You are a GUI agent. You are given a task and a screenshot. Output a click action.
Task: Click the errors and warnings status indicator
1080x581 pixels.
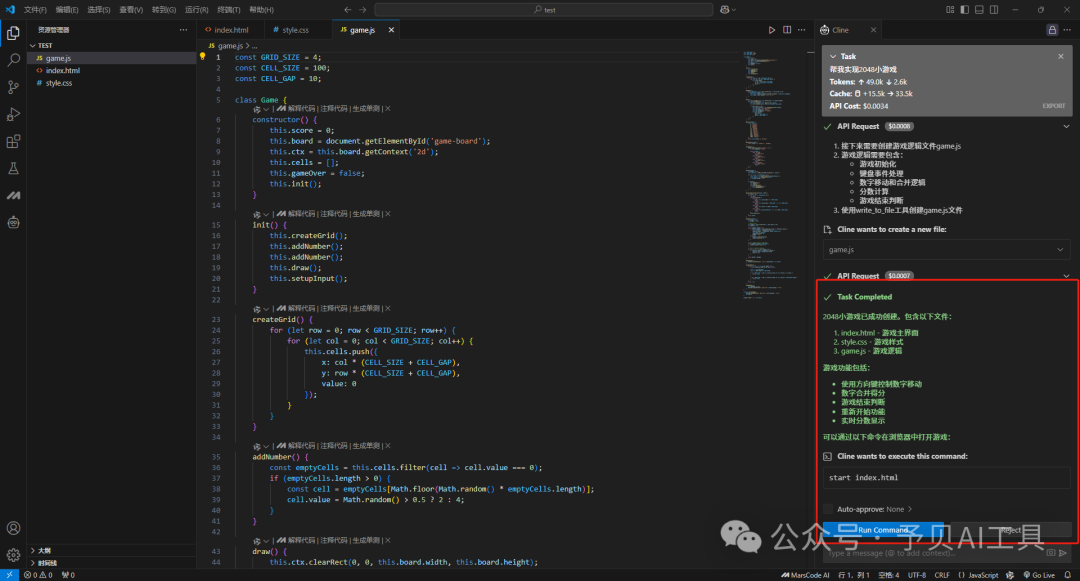(39, 575)
